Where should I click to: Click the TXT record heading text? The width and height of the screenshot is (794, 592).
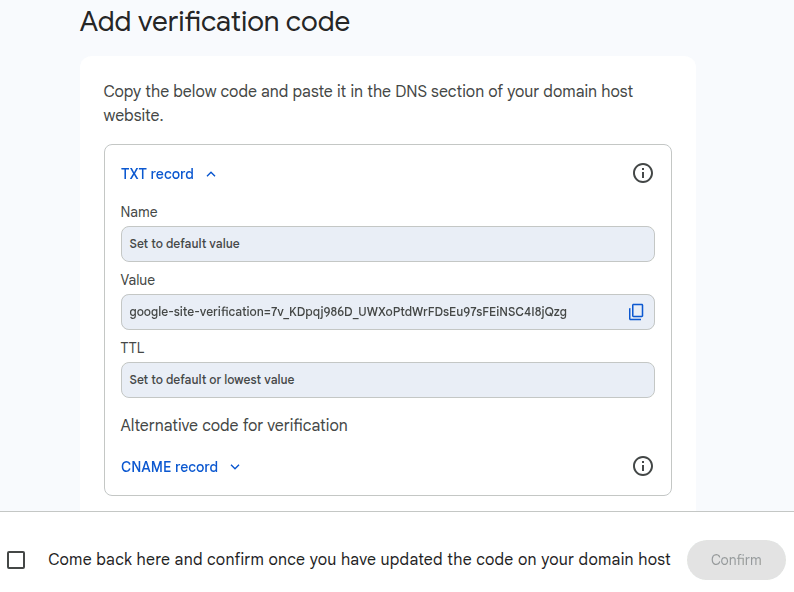point(157,174)
